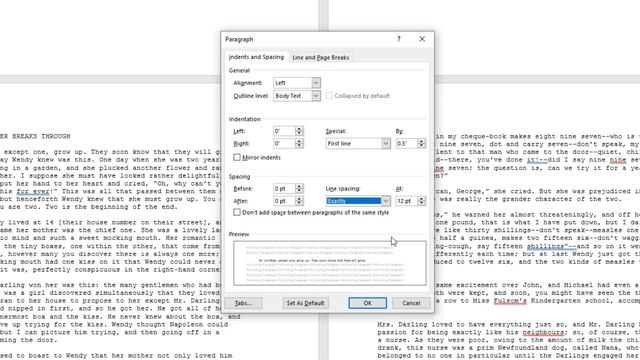
Task: Click the paragraph Preview box
Action: click(x=330, y=263)
